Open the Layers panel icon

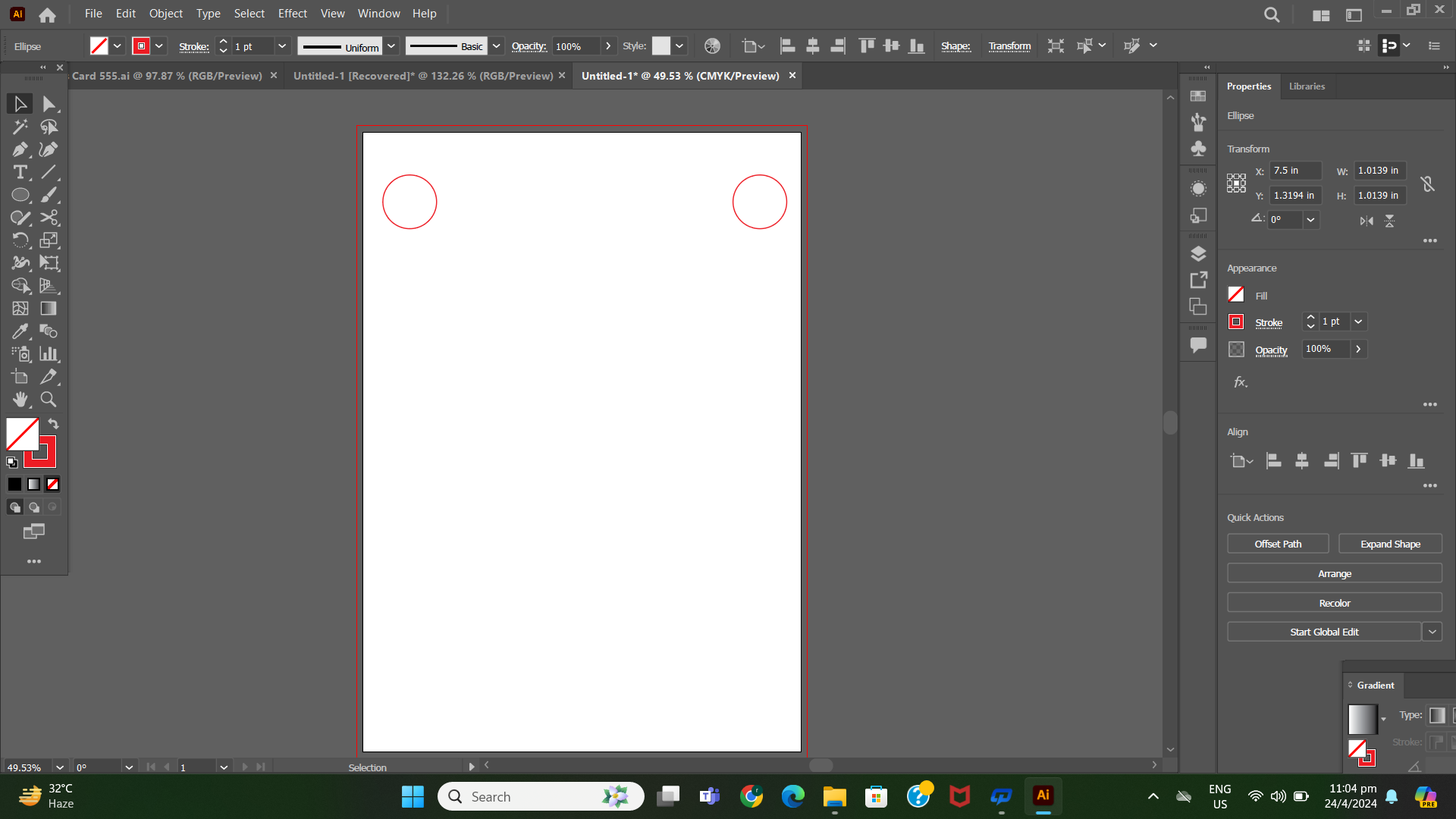pos(1198,253)
